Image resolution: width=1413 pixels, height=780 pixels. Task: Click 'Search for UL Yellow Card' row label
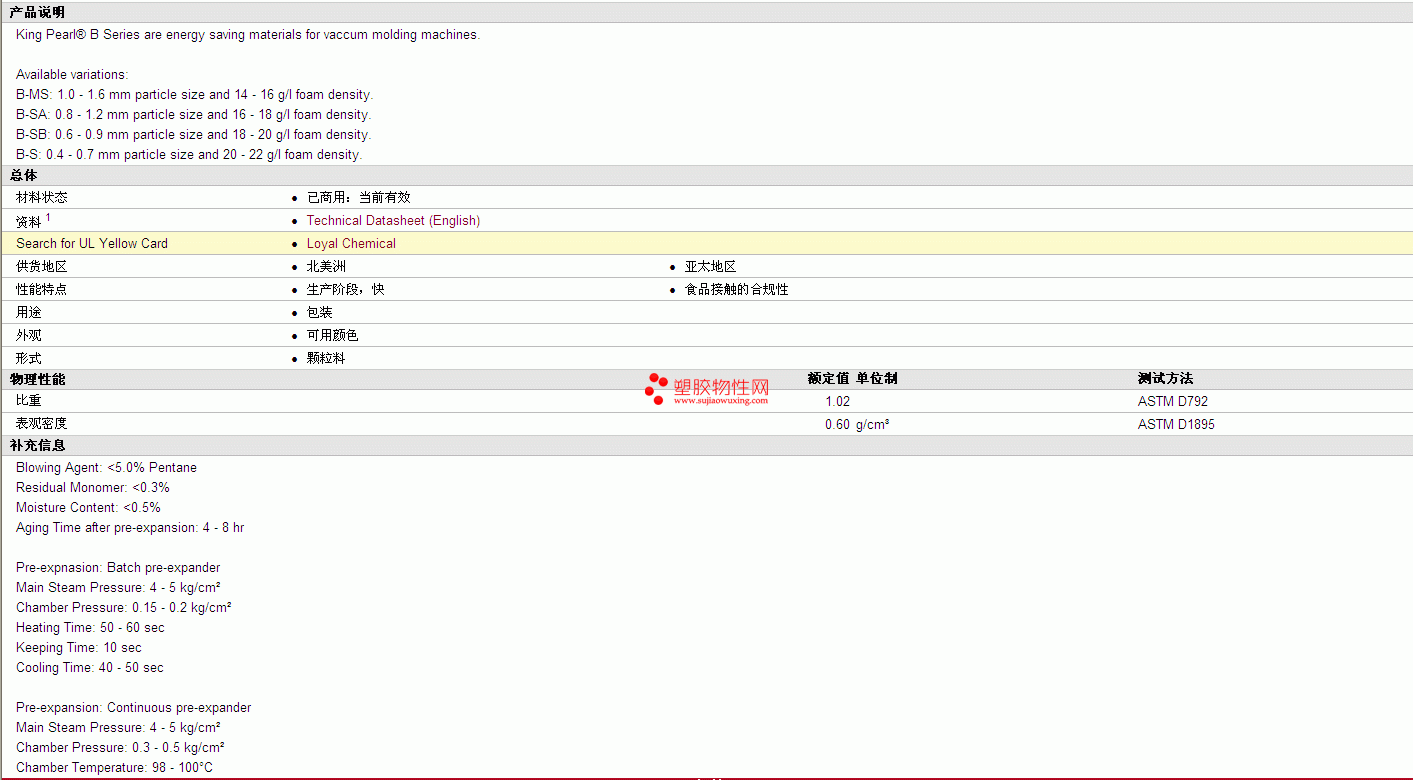click(92, 243)
